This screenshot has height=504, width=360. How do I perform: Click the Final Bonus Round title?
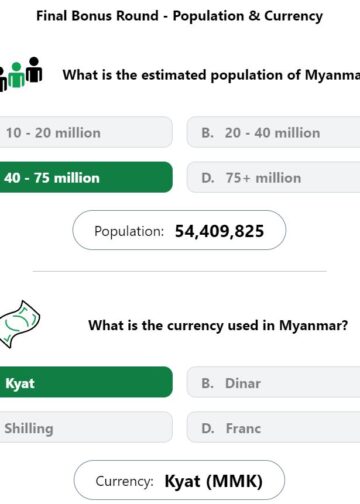point(179,16)
